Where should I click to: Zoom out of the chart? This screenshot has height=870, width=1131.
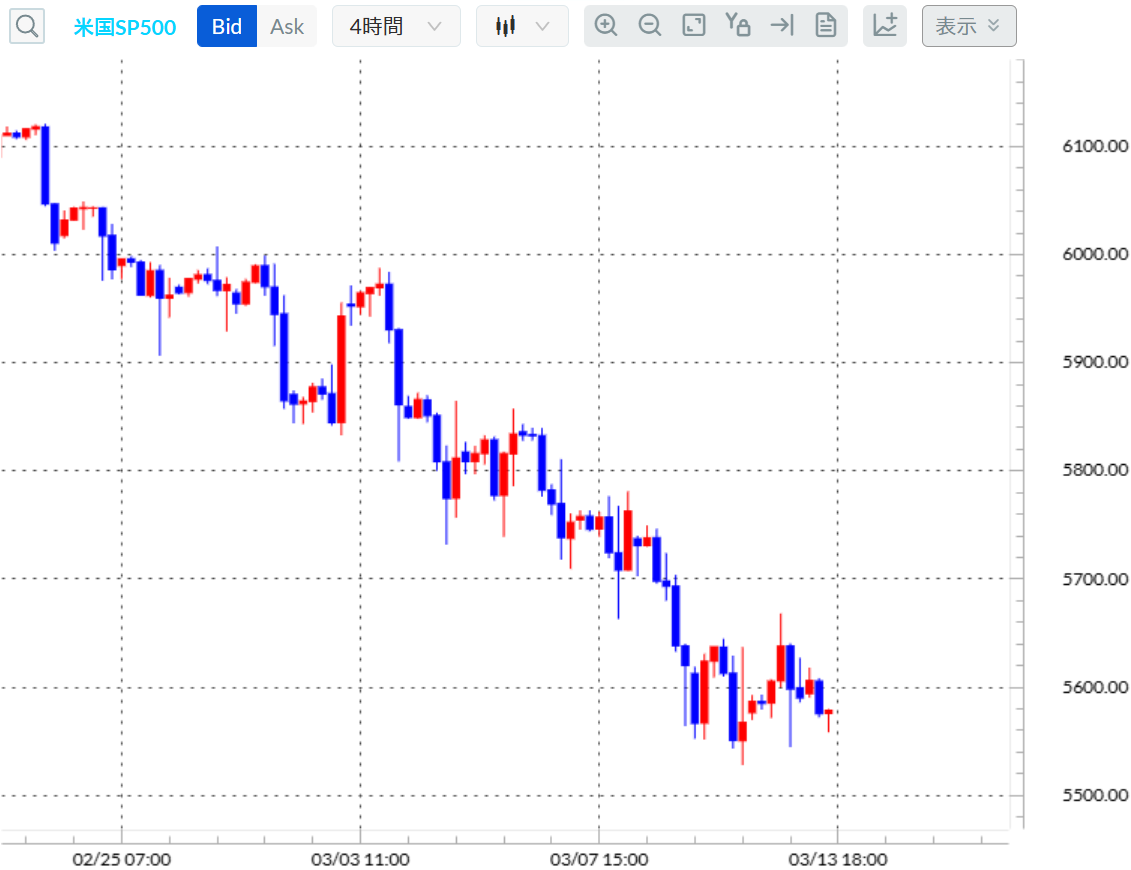pos(650,26)
